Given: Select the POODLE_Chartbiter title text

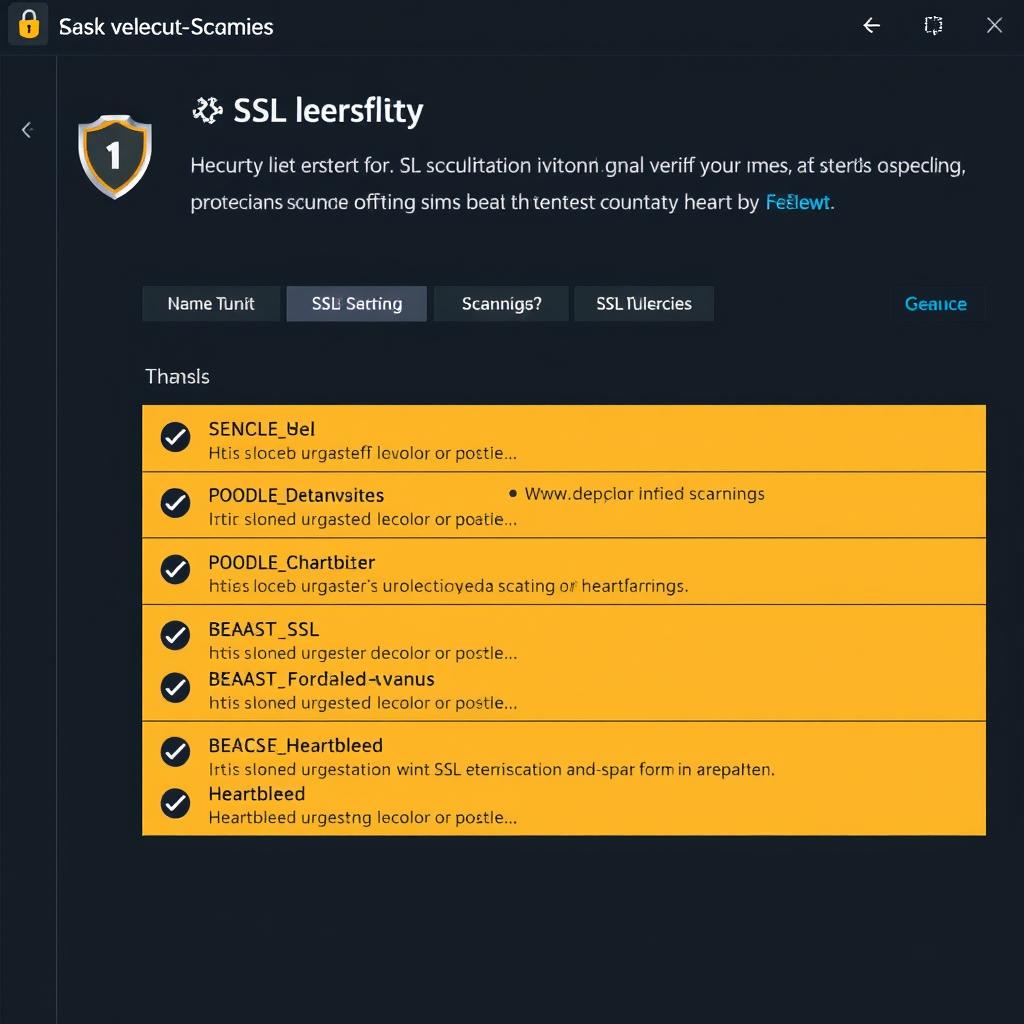Looking at the screenshot, I should [x=291, y=563].
